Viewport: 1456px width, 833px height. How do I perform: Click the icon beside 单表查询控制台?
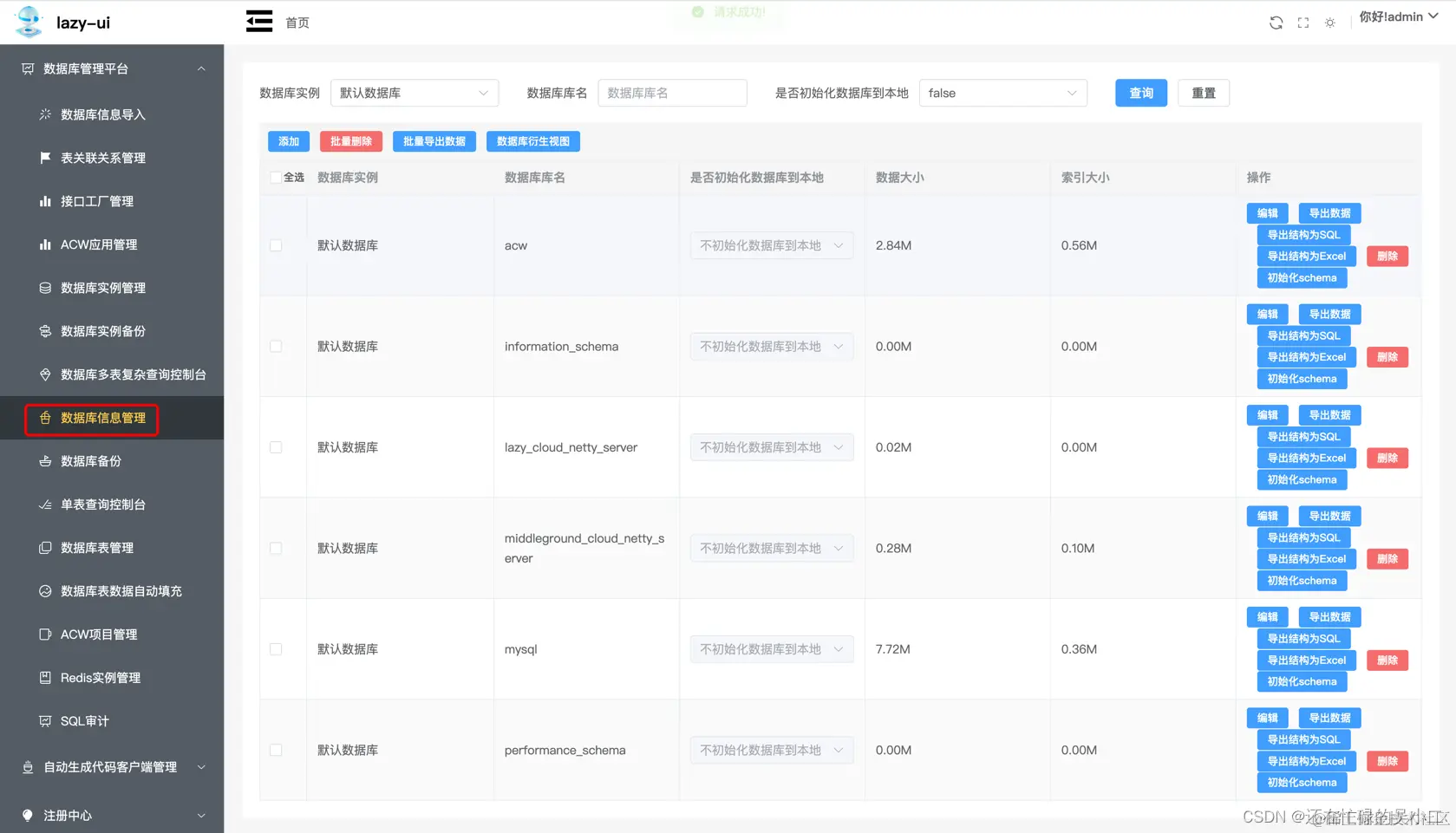tap(45, 504)
